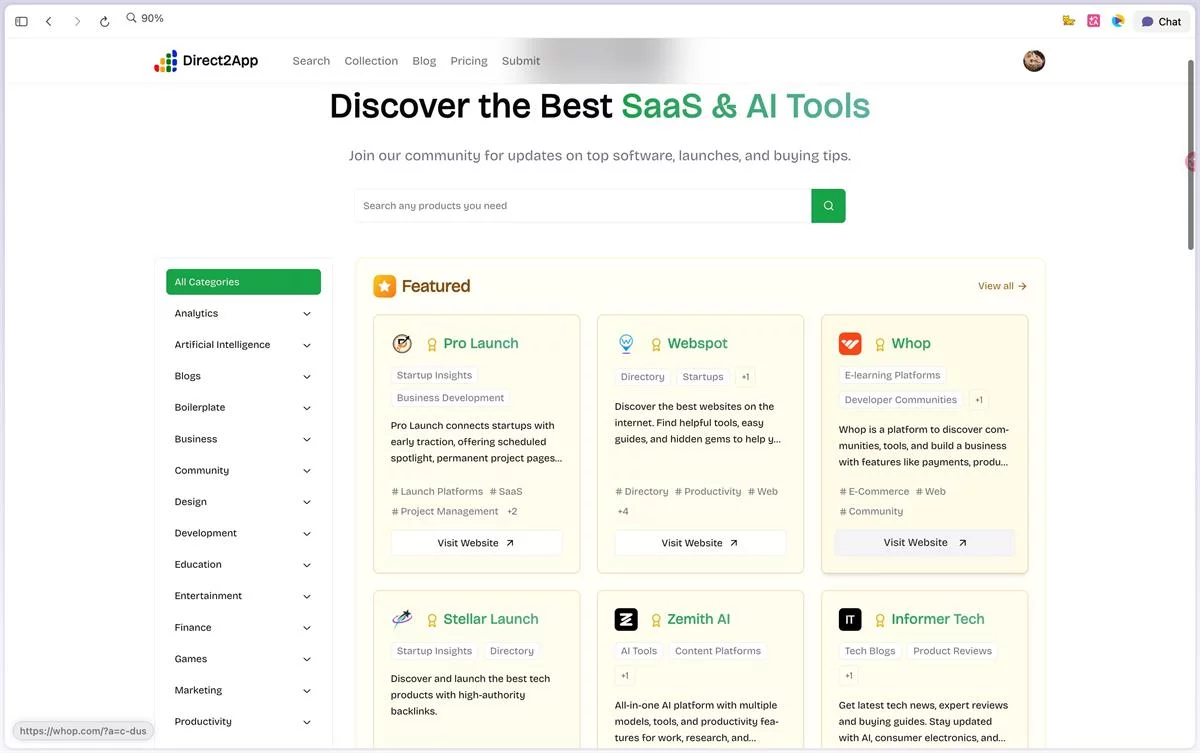
Task: Open the Chat panel button
Action: click(1161, 21)
